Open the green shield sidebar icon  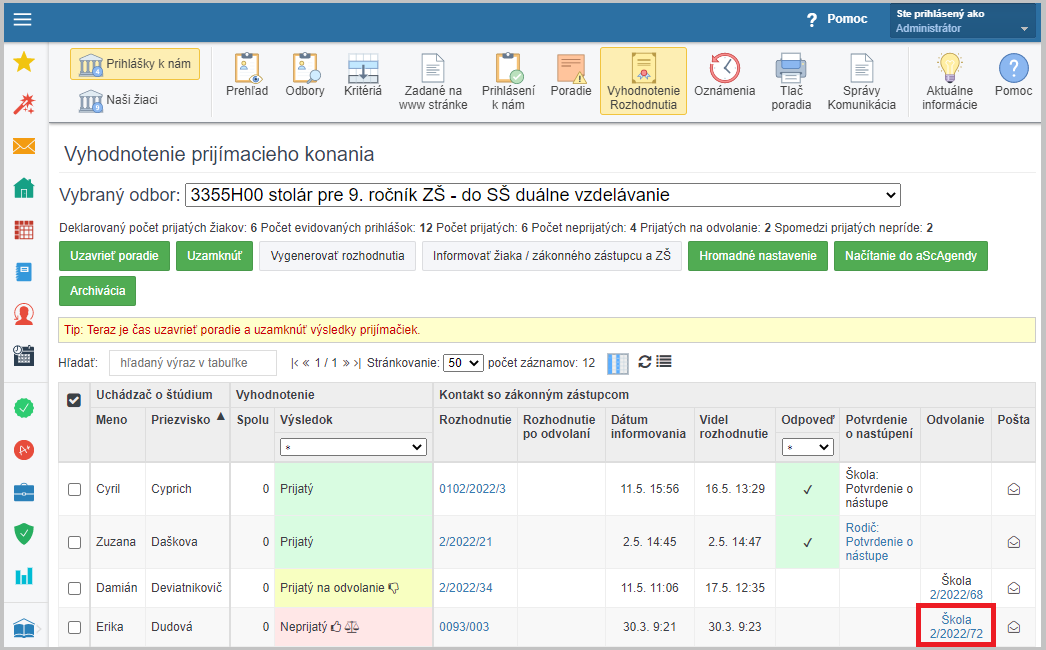click(24, 534)
